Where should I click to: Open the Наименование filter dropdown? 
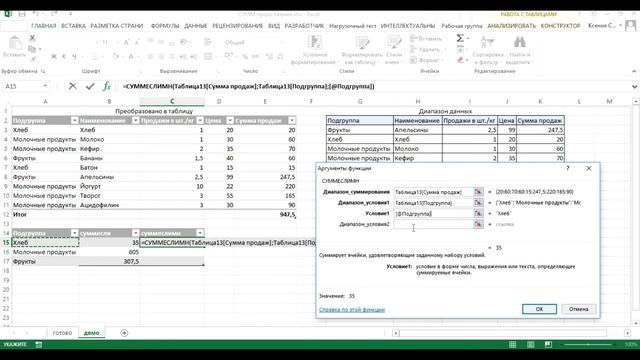click(135, 120)
